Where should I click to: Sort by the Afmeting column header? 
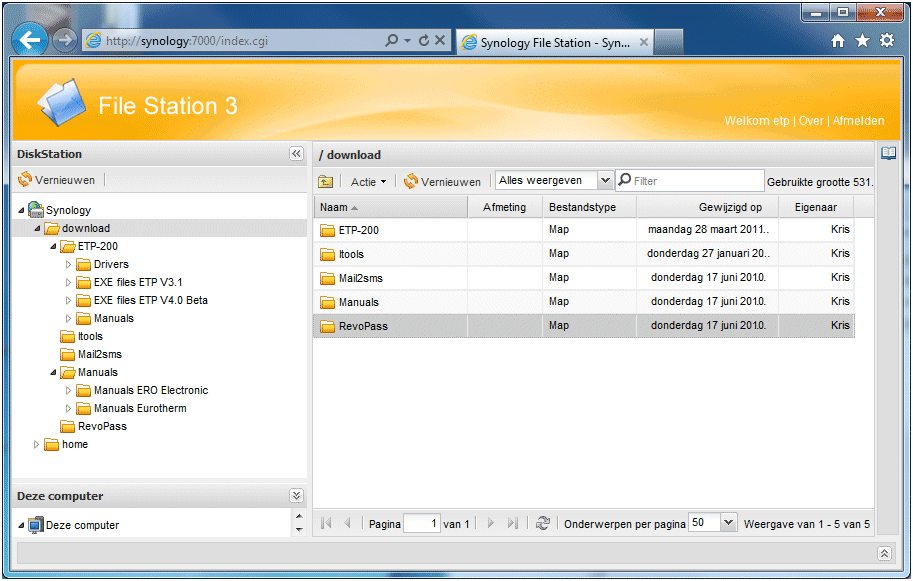pos(505,207)
